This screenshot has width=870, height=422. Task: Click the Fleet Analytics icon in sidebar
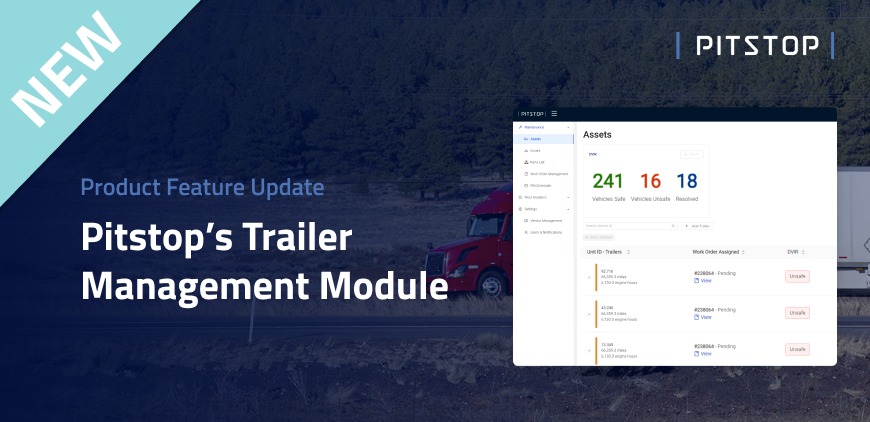[x=520, y=197]
